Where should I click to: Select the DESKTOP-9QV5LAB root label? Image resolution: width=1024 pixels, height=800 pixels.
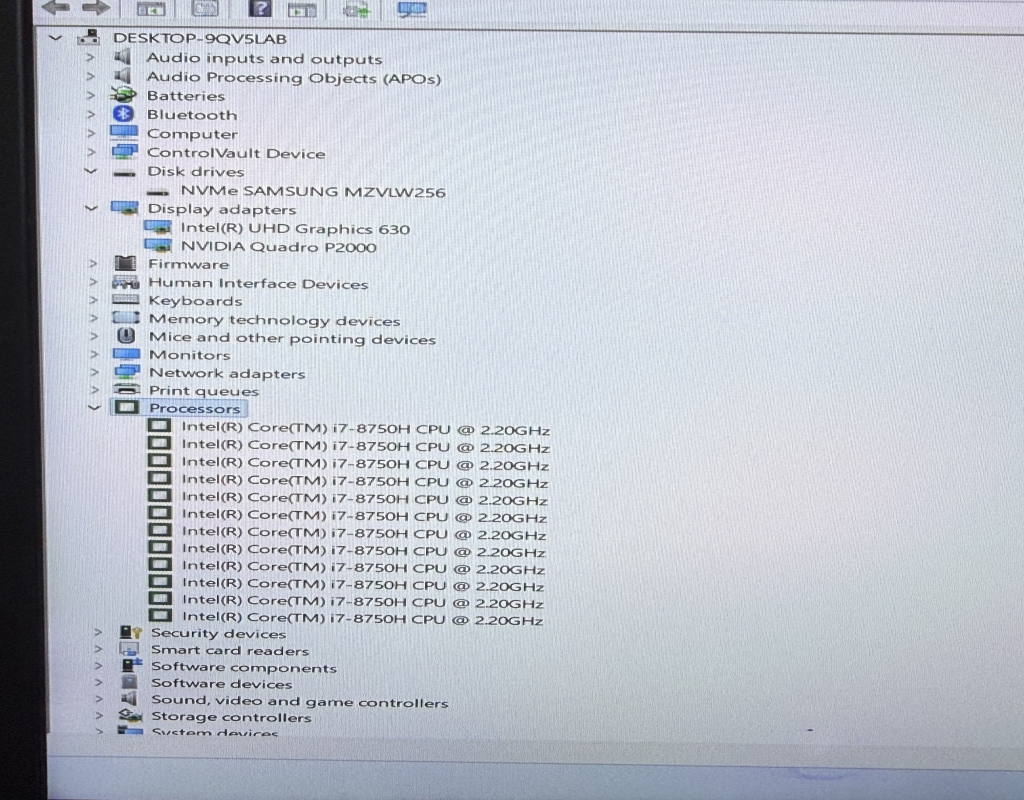pyautogui.click(x=200, y=39)
